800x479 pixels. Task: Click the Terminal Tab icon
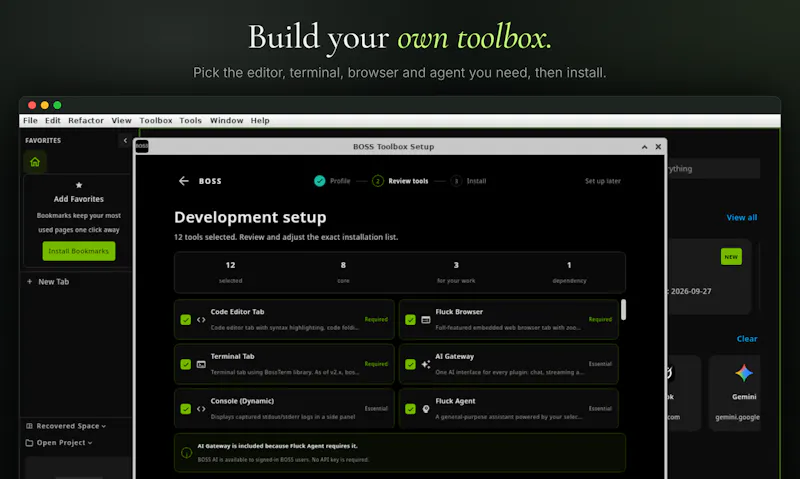point(201,364)
